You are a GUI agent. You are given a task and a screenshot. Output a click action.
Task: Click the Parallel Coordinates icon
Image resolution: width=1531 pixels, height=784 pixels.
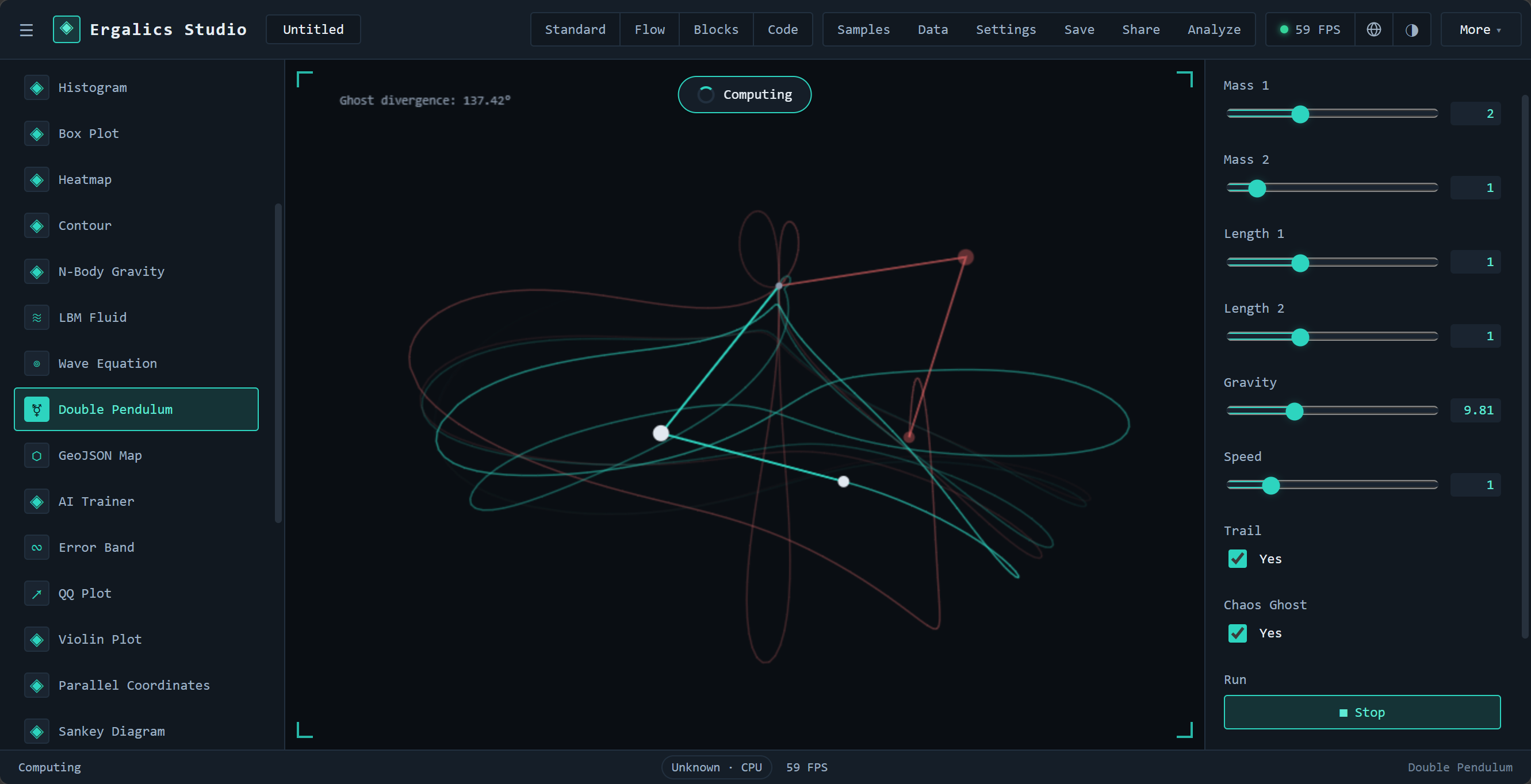(x=37, y=685)
